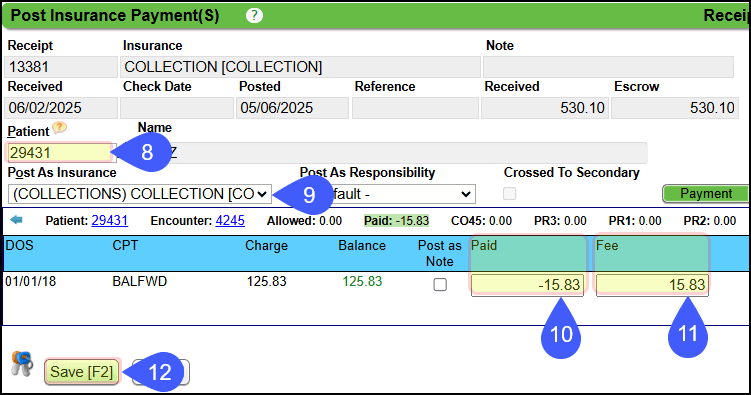This screenshot has height=395, width=751.
Task: Click the Save [F2] button
Action: [x=81, y=372]
